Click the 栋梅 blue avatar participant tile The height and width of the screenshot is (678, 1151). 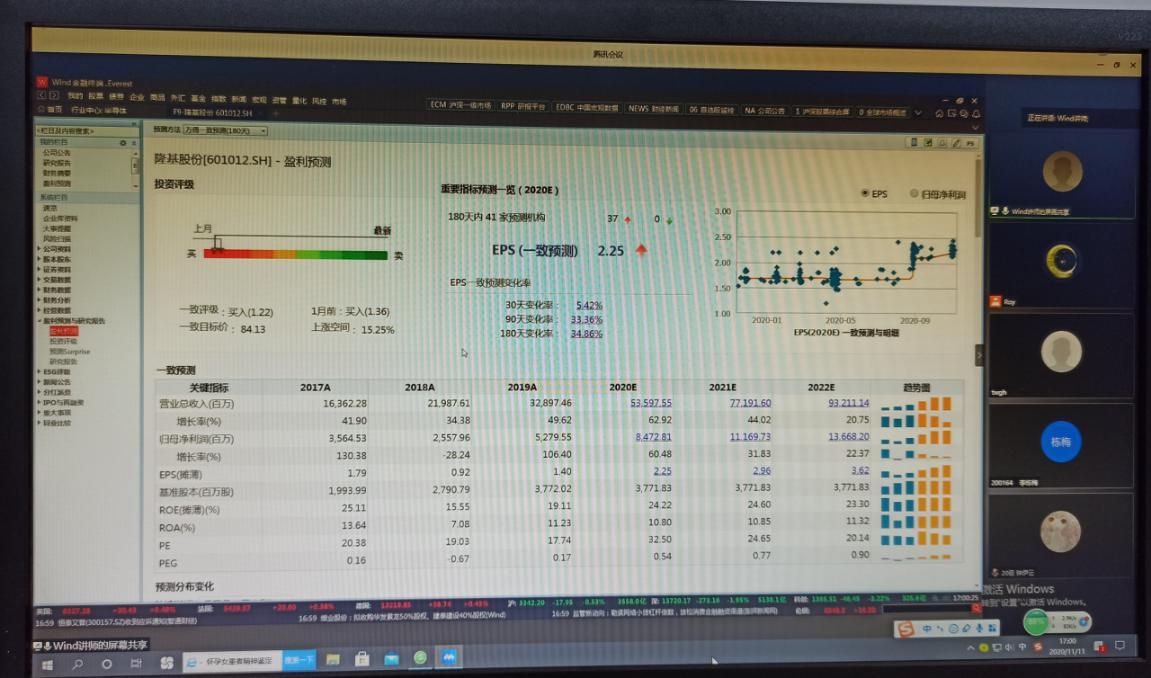1061,445
